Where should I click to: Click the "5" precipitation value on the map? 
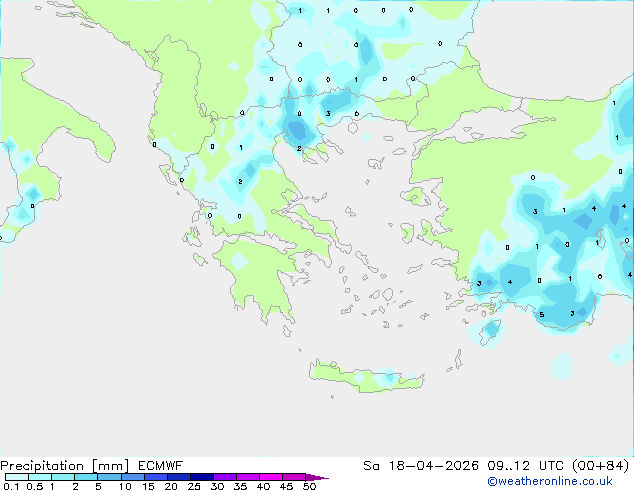tap(542, 315)
